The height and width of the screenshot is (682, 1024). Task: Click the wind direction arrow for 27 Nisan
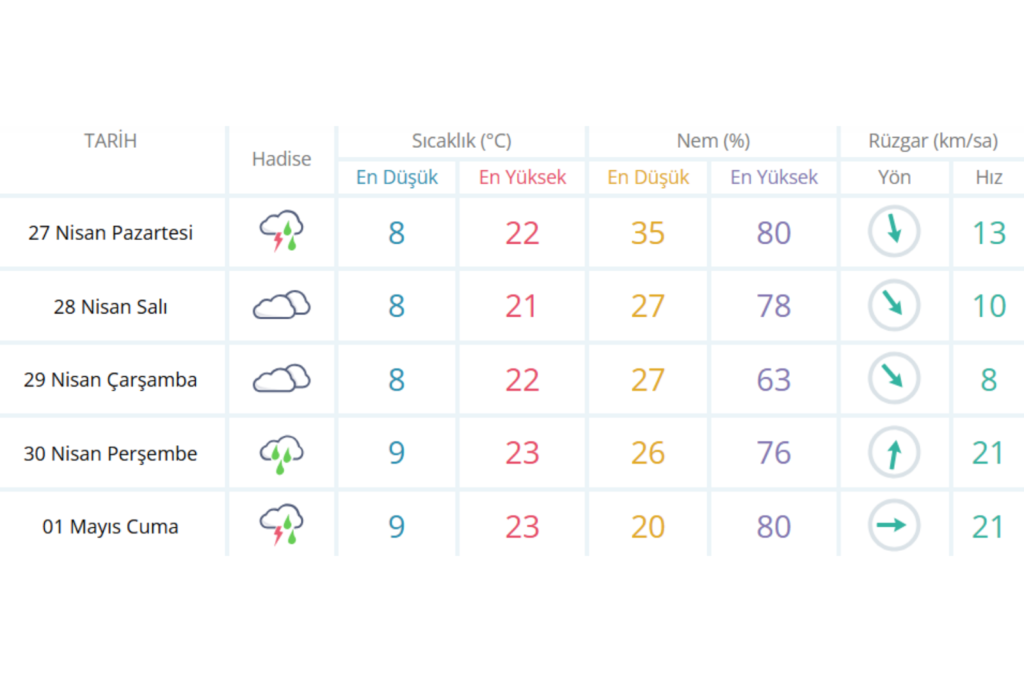click(893, 232)
